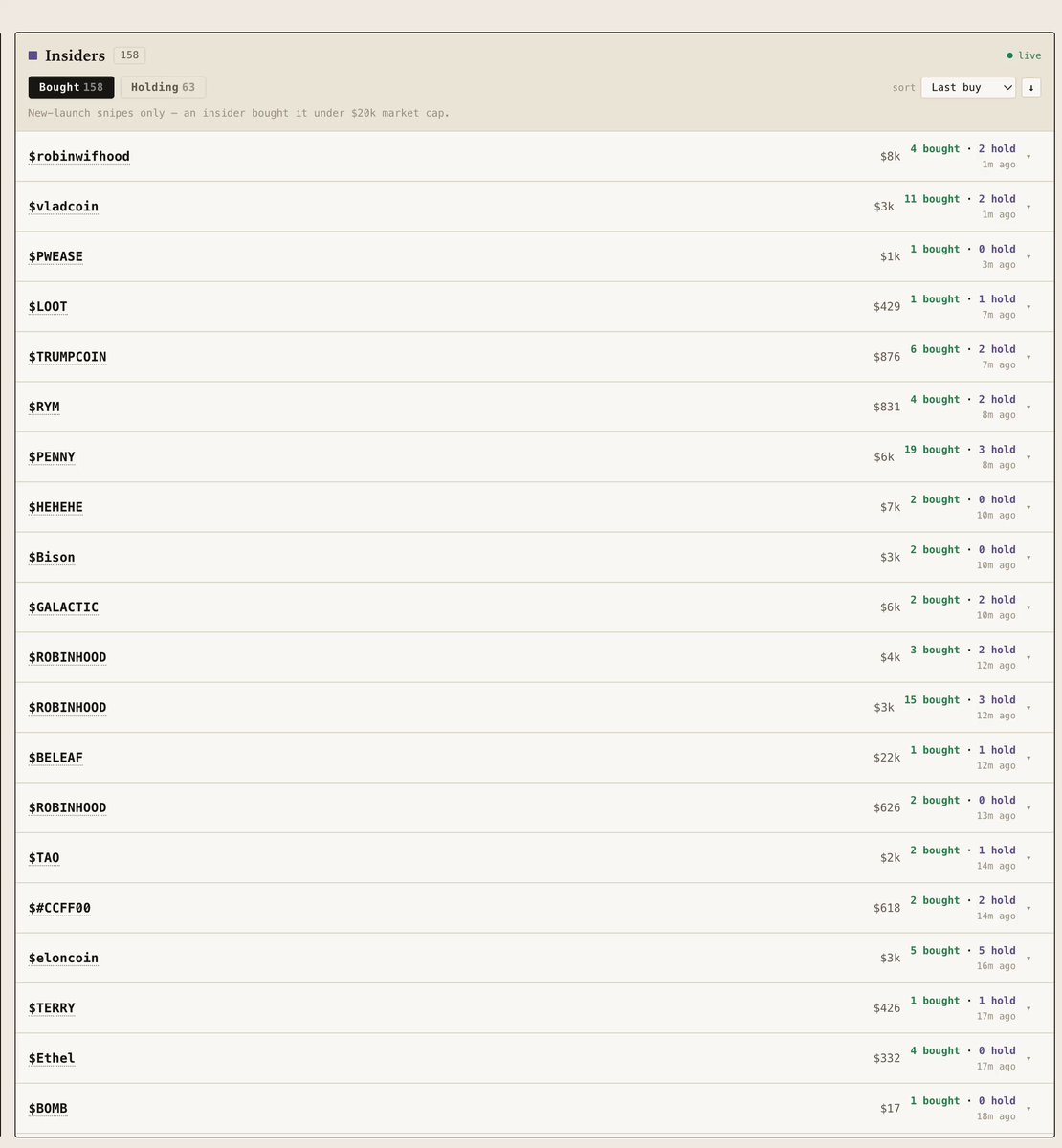This screenshot has width=1062, height=1148.
Task: Click the $332 market cap value
Action: (x=887, y=1058)
